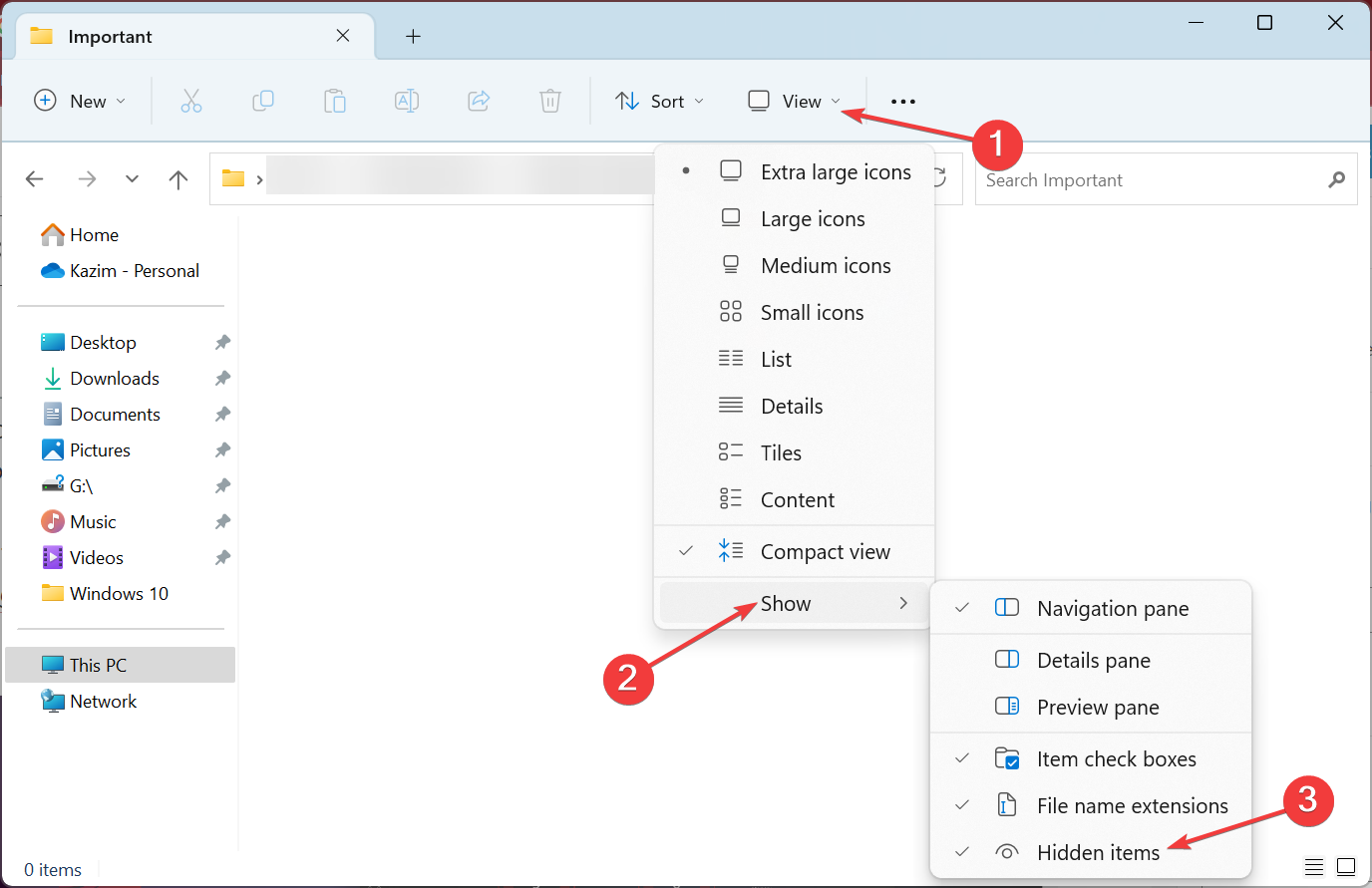Choose Content view layout
Screen dimensions: 1372x888
click(x=795, y=500)
